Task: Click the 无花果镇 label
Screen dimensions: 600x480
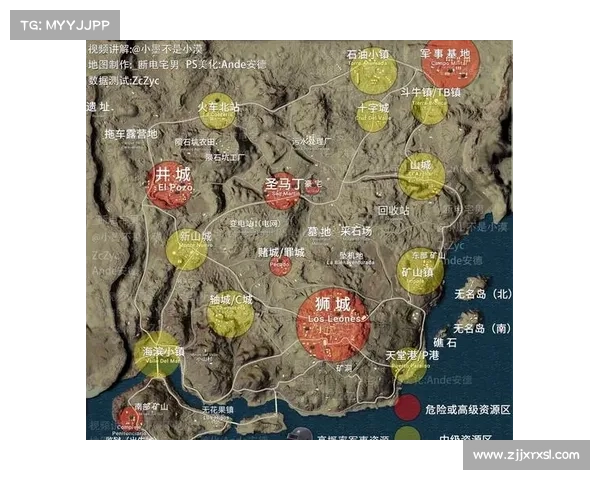Action: (x=217, y=410)
